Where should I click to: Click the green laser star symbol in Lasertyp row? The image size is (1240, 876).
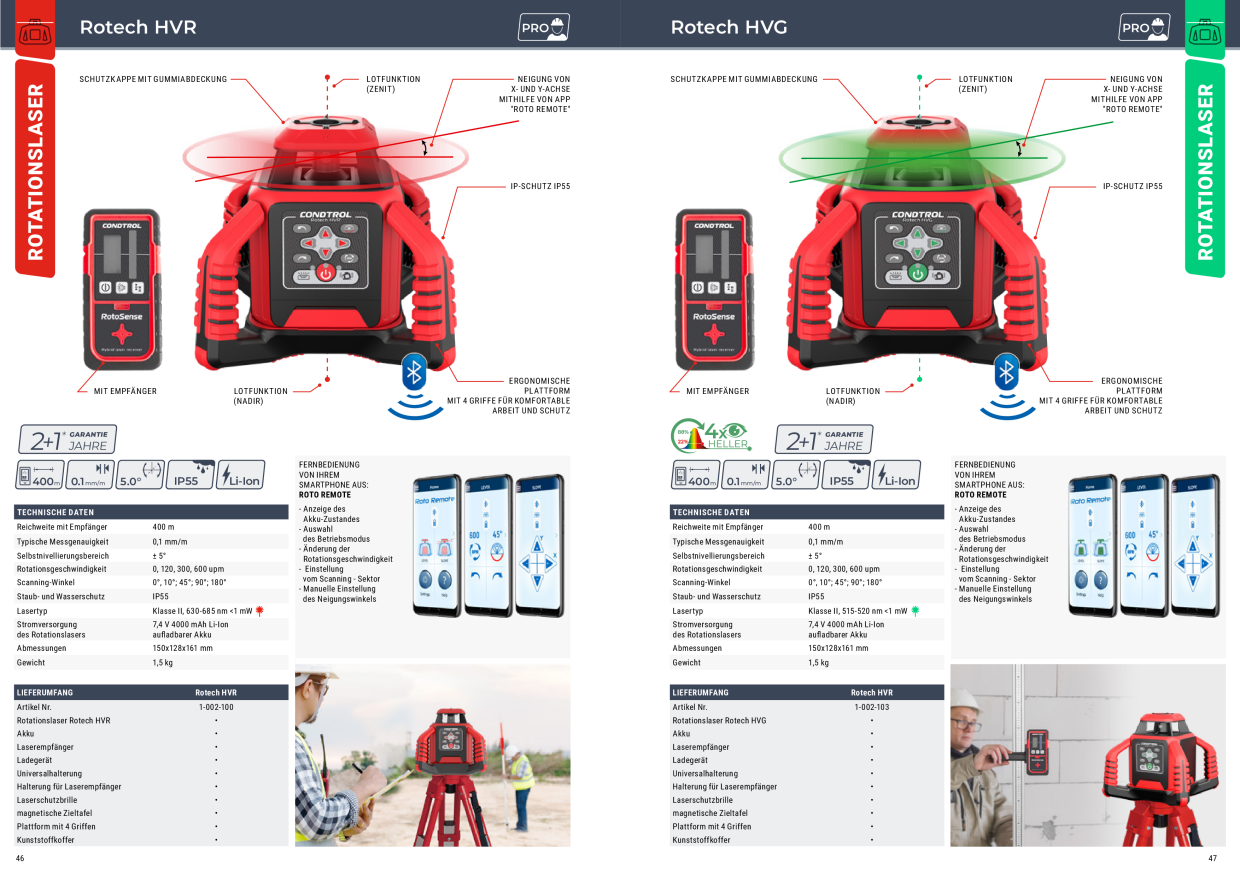pos(915,610)
